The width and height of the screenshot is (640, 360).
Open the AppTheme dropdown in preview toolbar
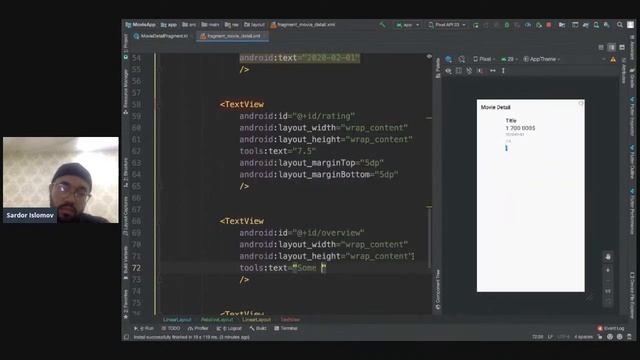point(542,59)
